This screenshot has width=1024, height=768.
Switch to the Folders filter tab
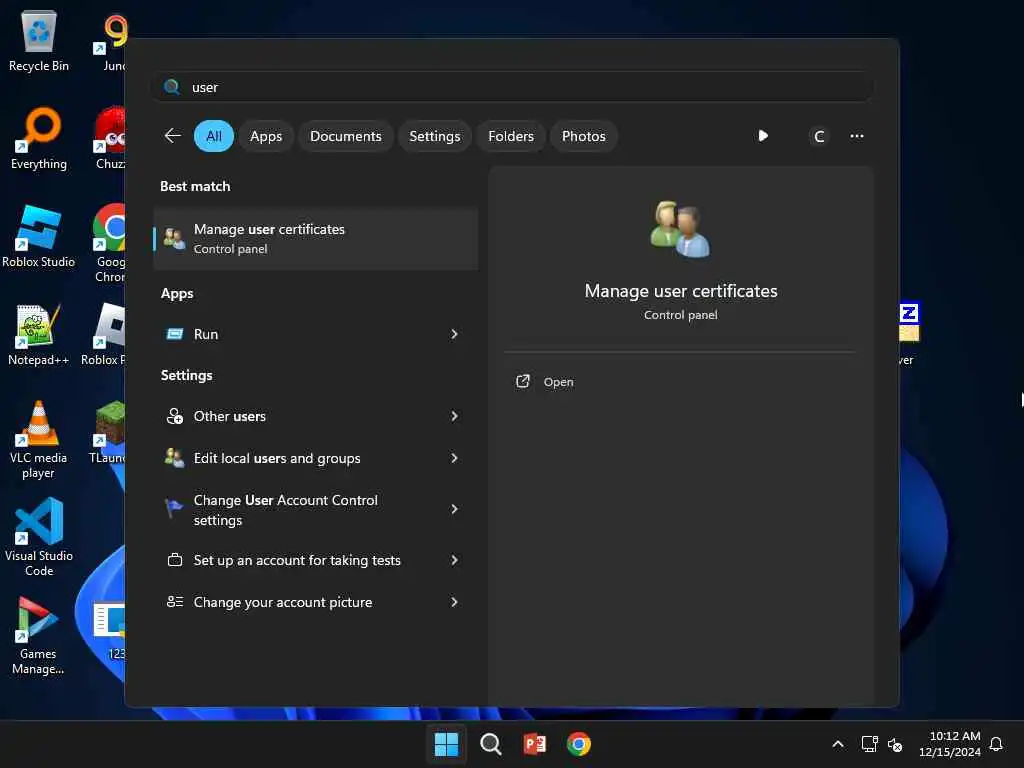point(511,136)
